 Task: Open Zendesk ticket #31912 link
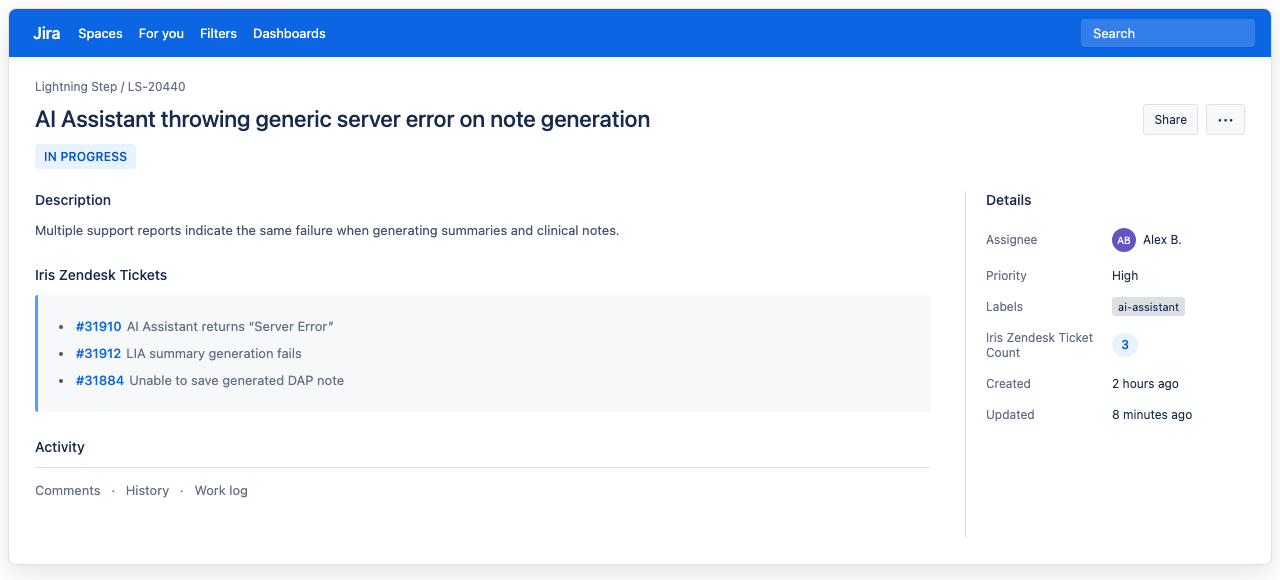(98, 354)
